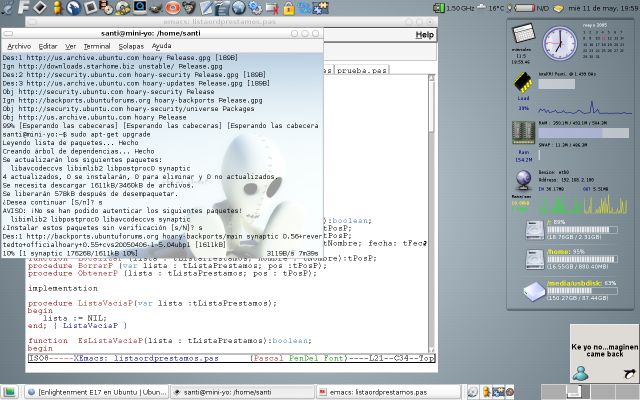Click the gray square-frame launcher icon
640x400 pixels.
(91, 7)
